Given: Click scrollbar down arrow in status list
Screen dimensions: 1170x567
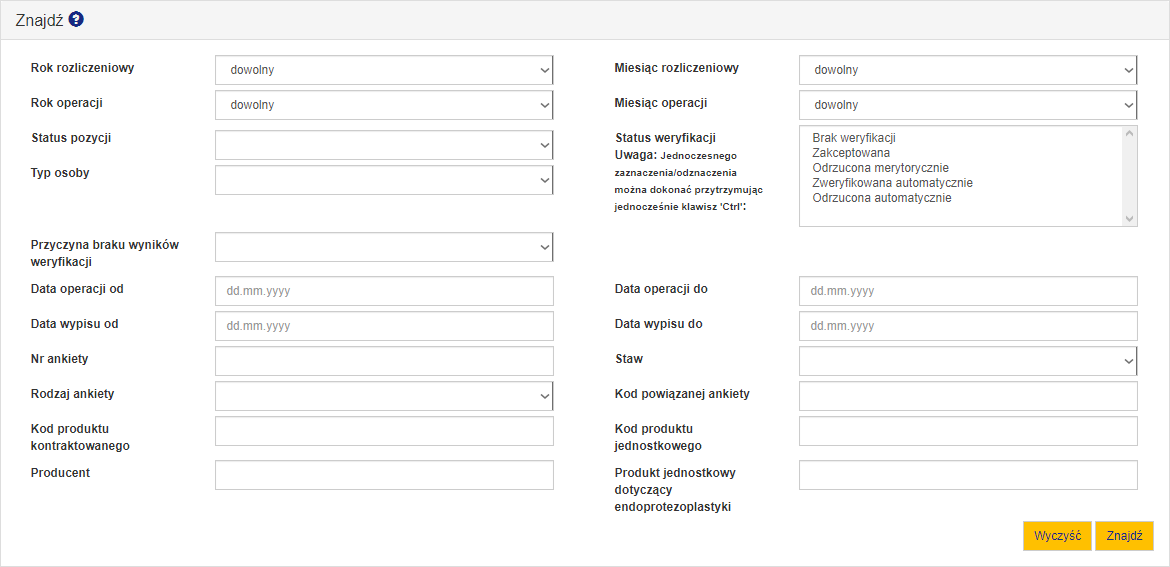Looking at the screenshot, I should pos(1129,219).
